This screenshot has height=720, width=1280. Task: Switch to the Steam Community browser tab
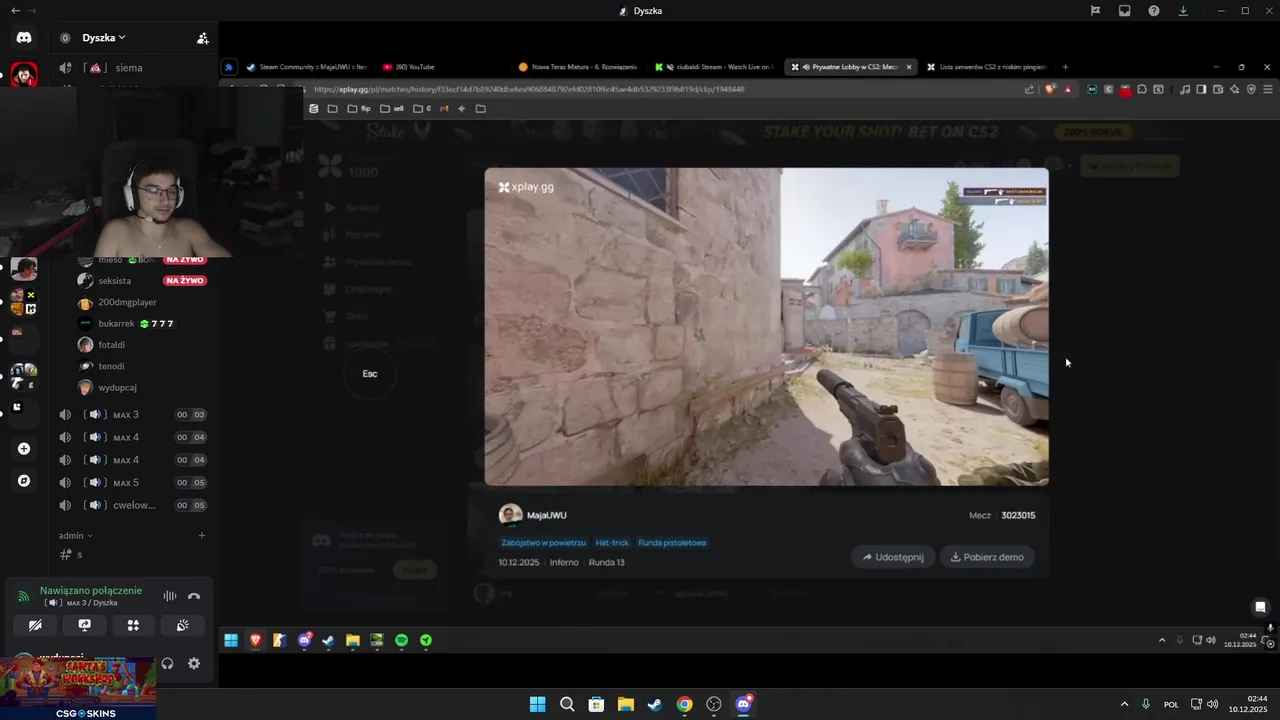tap(308, 67)
